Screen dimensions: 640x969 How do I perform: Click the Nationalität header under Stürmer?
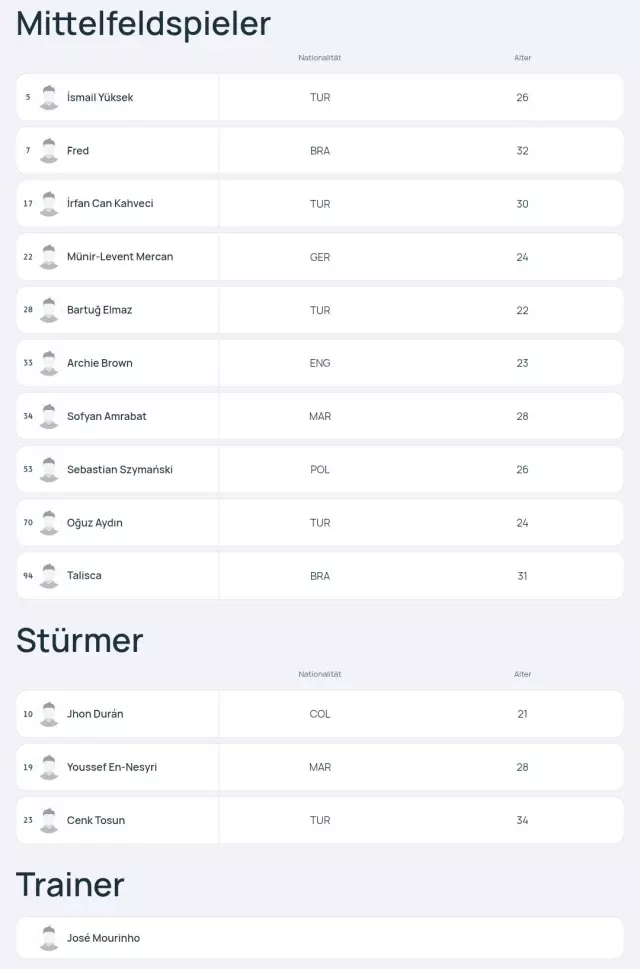[320, 674]
